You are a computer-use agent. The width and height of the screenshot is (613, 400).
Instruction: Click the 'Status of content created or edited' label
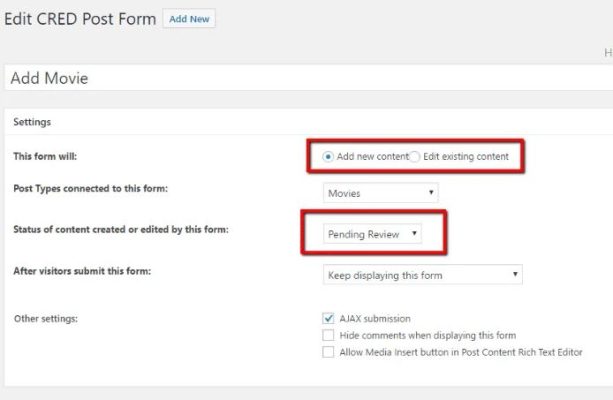point(120,231)
